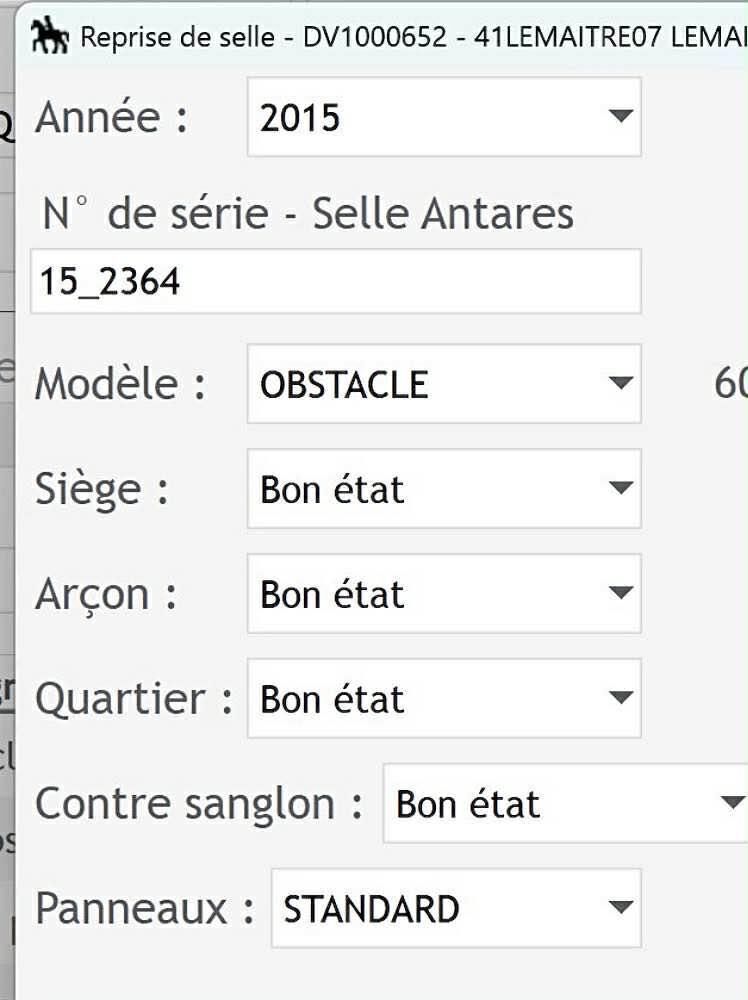748x1000 pixels.
Task: Click the arrow of the Quartier combo box
Action: (621, 698)
